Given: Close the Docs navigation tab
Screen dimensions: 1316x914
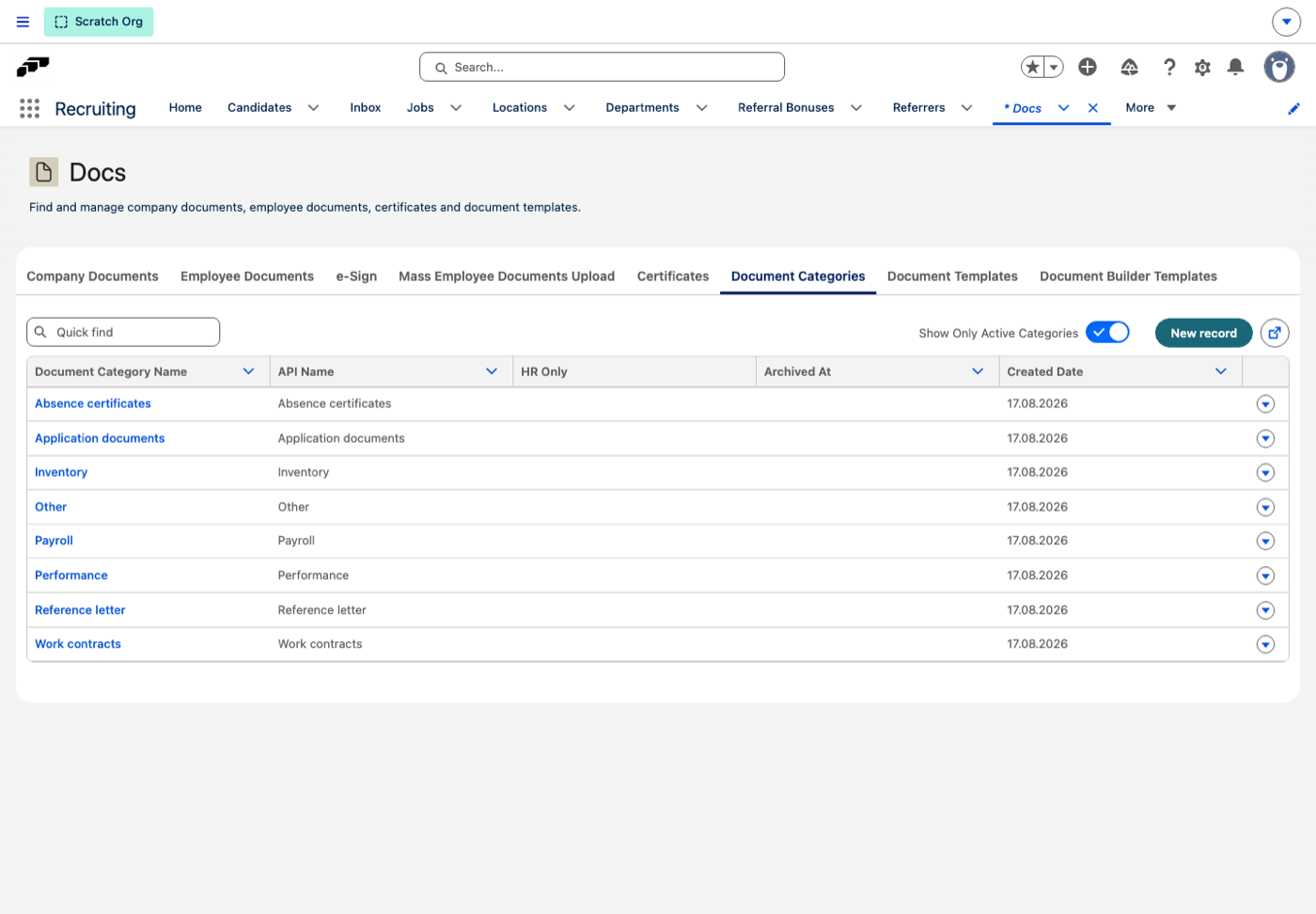Looking at the screenshot, I should pyautogui.click(x=1093, y=108).
